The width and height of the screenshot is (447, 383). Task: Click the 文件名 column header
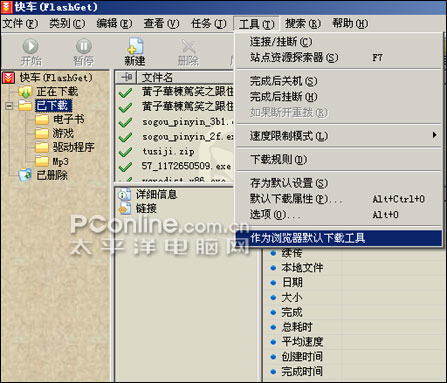pyautogui.click(x=185, y=77)
